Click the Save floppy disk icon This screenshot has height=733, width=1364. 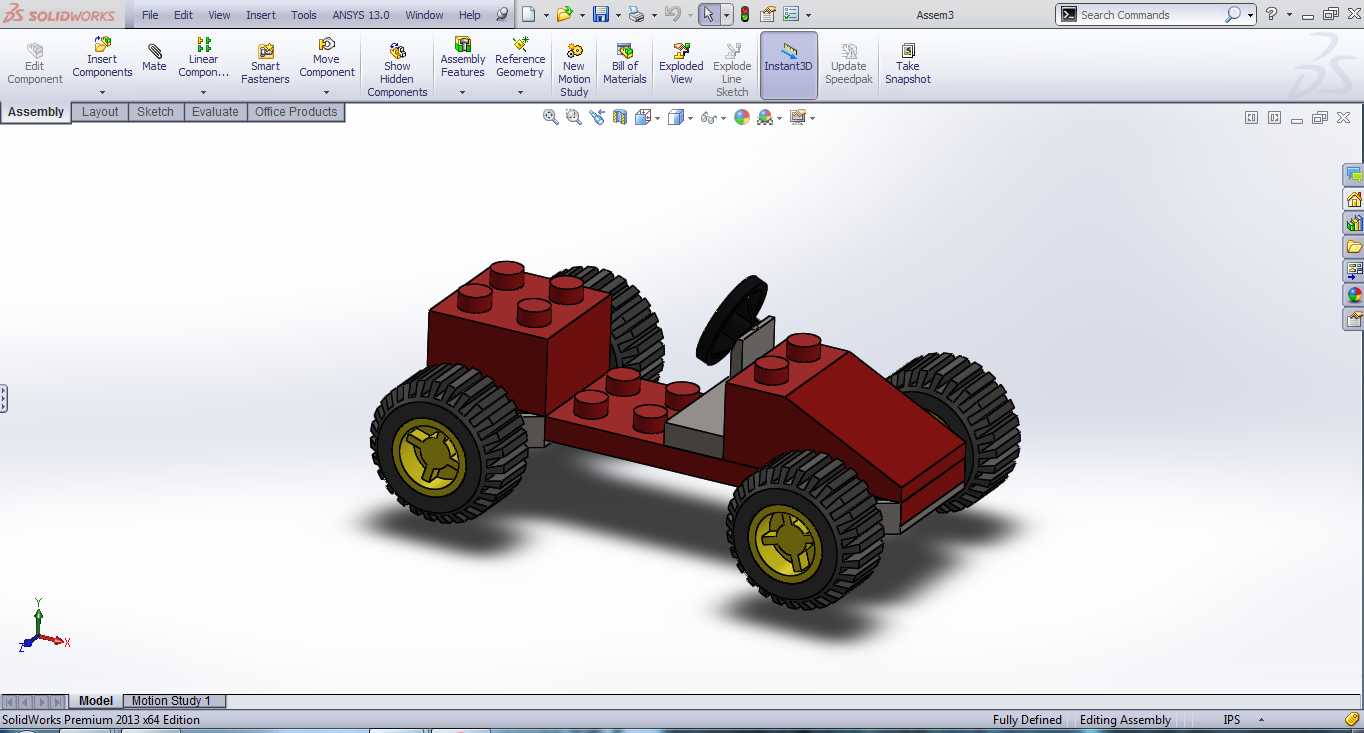pos(600,15)
